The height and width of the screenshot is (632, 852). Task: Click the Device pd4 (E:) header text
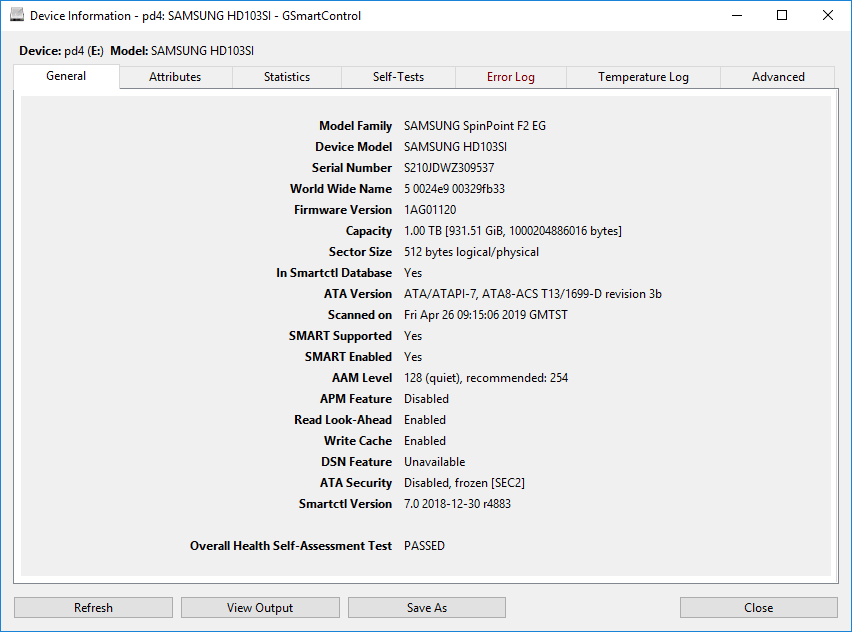tap(61, 51)
